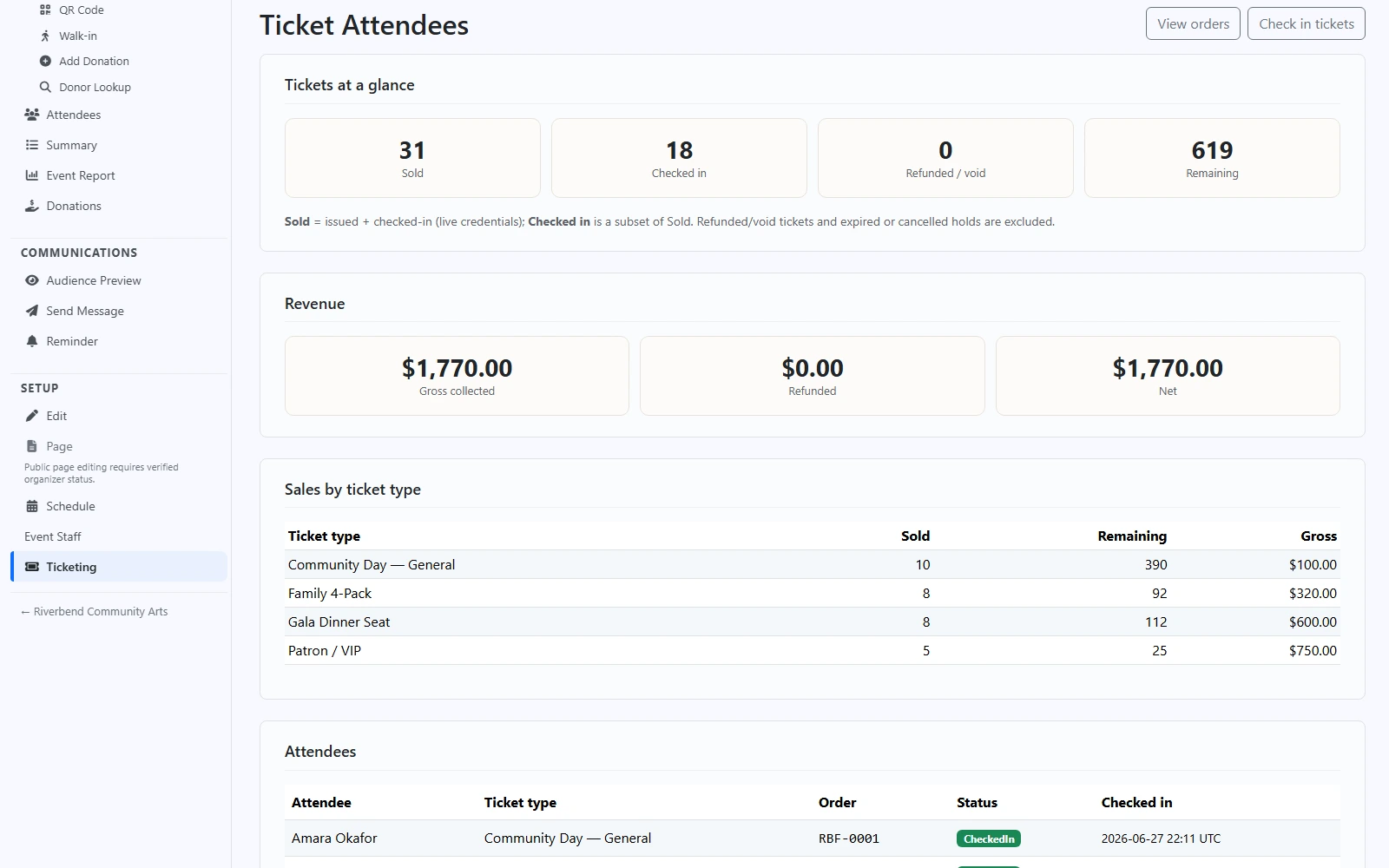1389x868 pixels.
Task: Click the Donor Lookup magnifier icon
Action: [45, 87]
